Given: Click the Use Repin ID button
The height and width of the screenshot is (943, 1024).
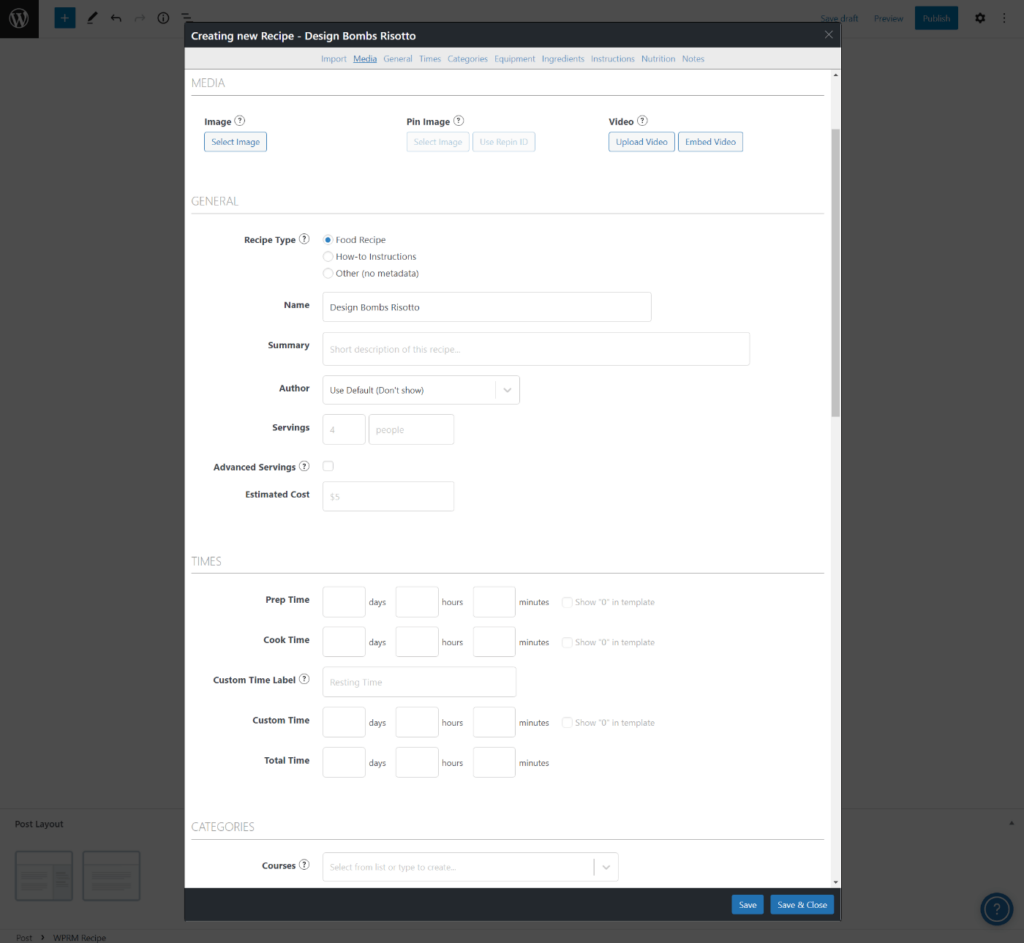Looking at the screenshot, I should (x=504, y=142).
